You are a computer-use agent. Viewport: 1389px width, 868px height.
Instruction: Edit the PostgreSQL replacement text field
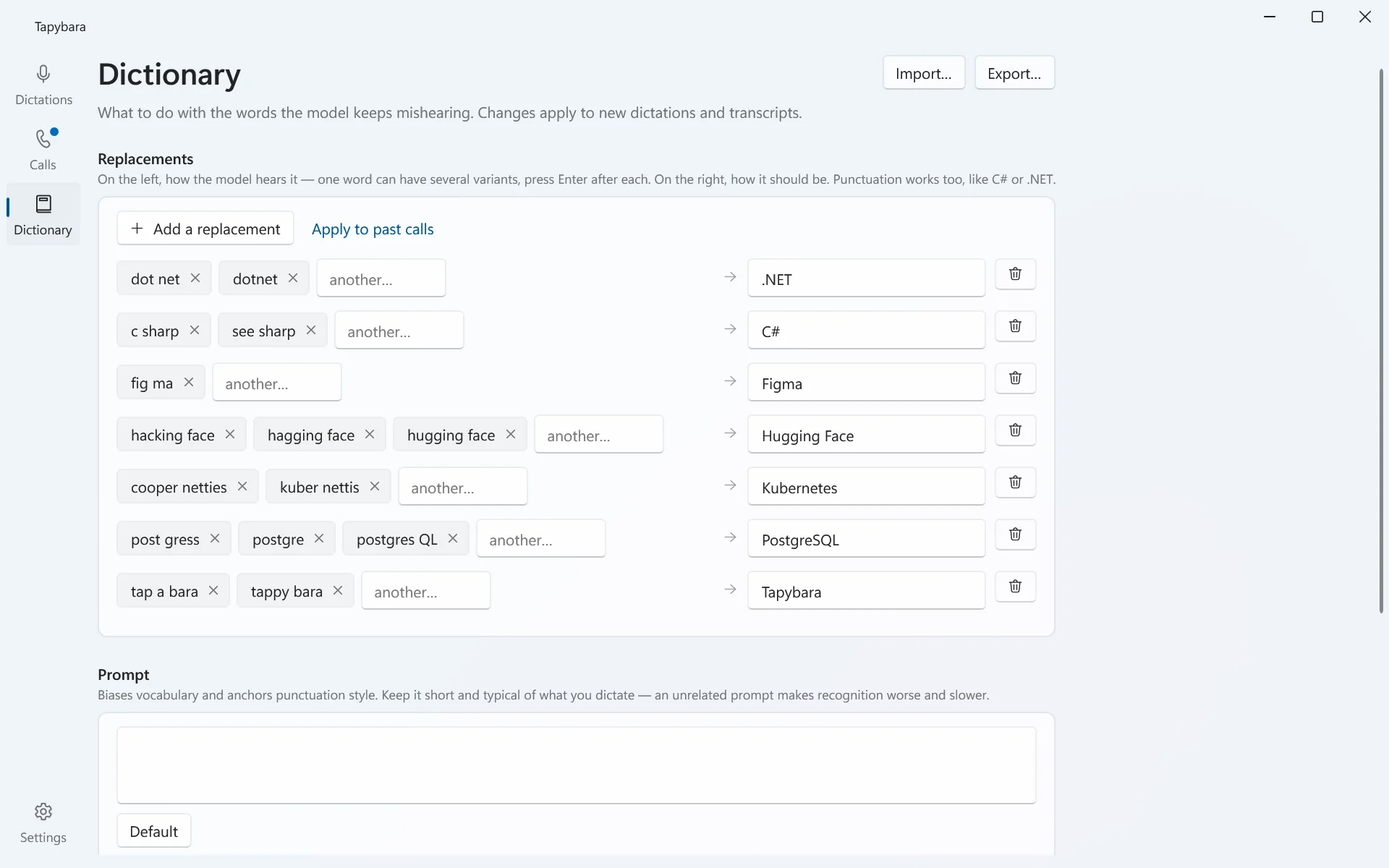tap(867, 539)
